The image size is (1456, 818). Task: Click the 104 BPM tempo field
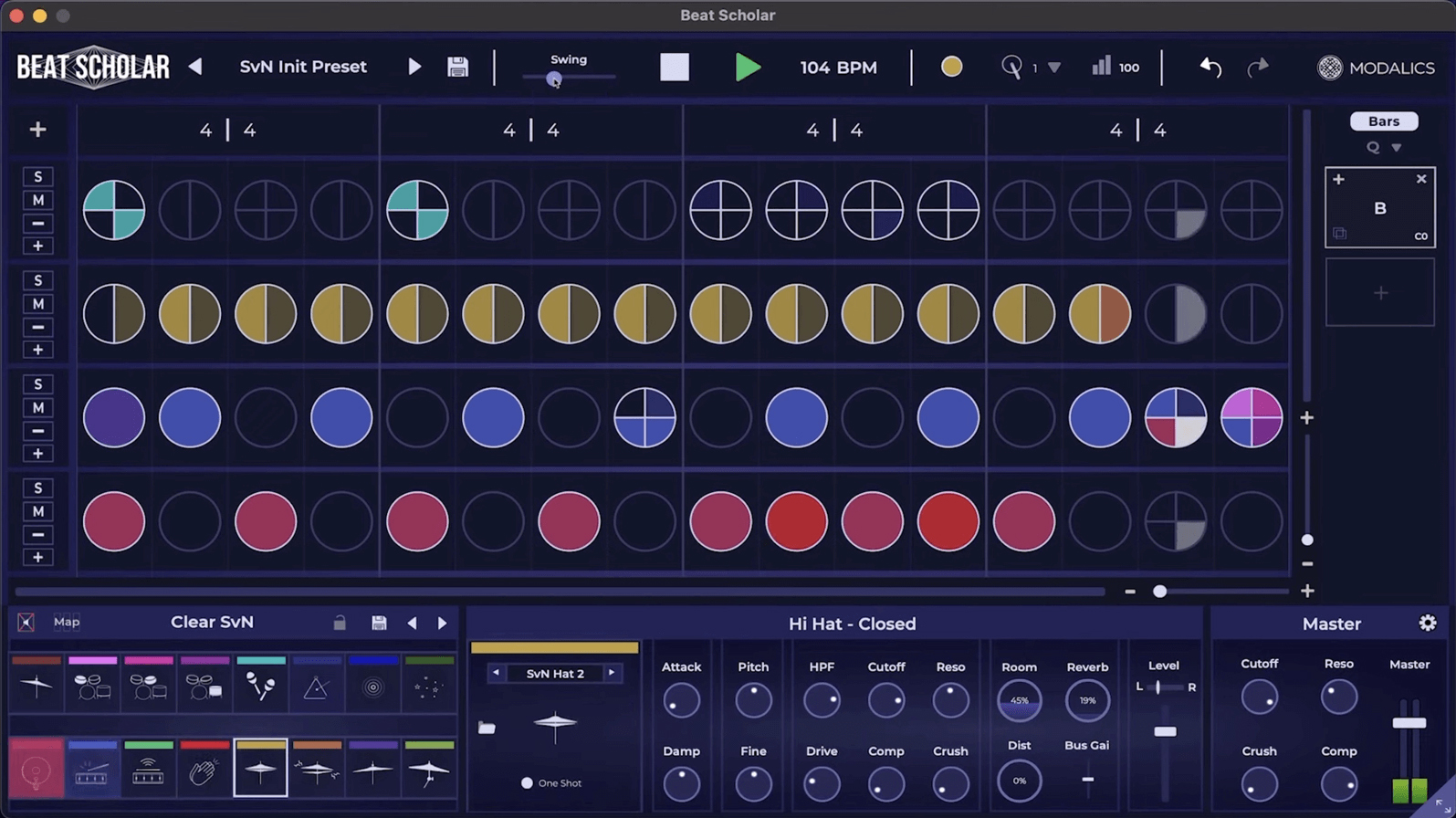(x=838, y=68)
